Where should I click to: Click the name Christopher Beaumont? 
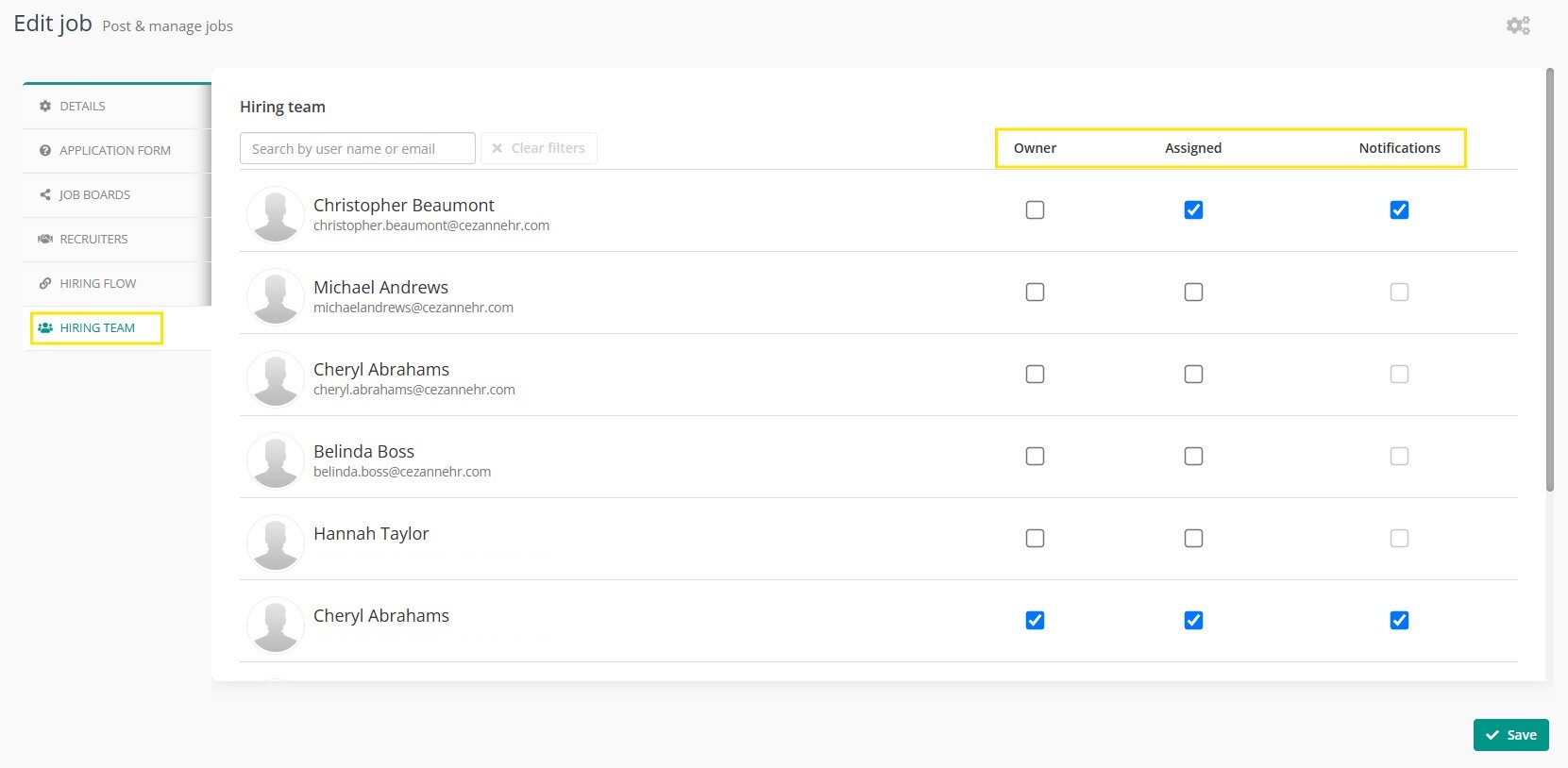point(404,206)
